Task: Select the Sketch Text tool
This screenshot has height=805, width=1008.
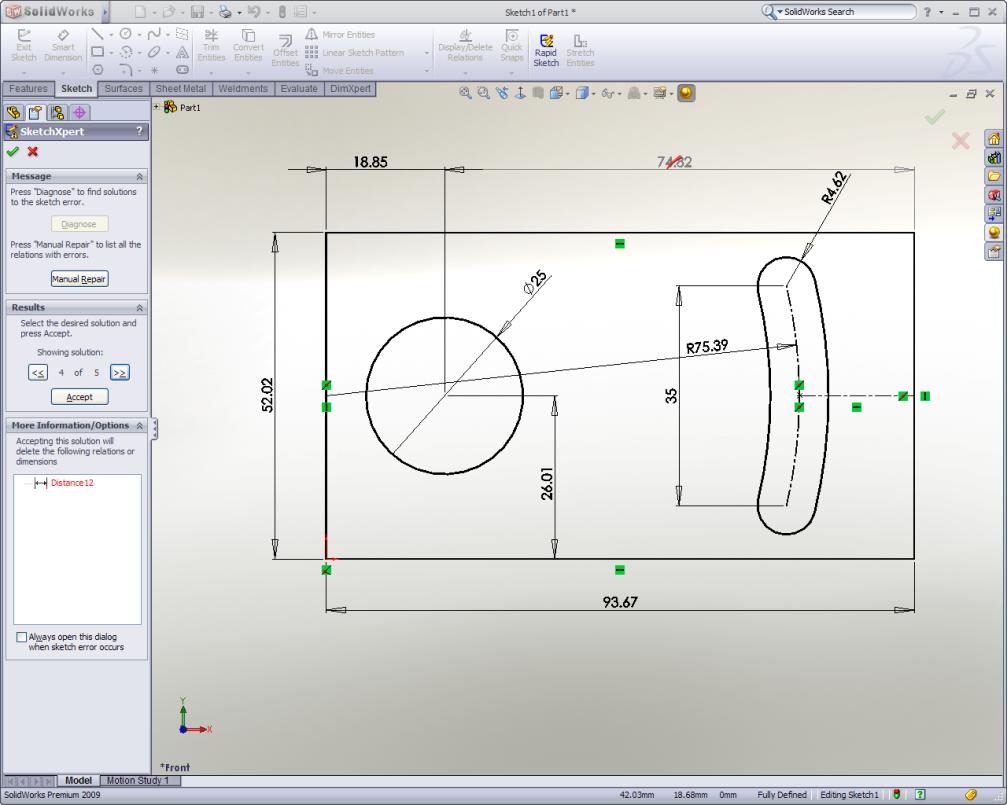Action: tap(183, 52)
